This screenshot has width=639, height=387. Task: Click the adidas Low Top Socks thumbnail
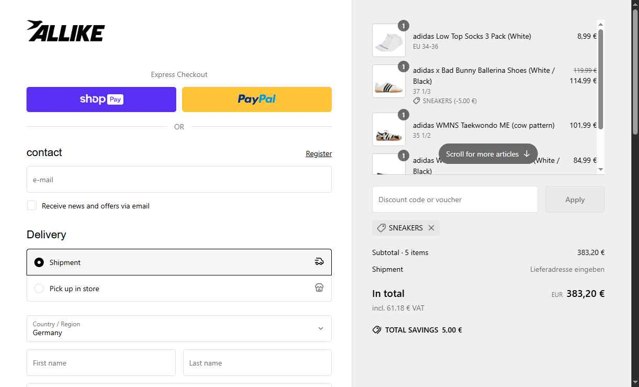click(389, 40)
